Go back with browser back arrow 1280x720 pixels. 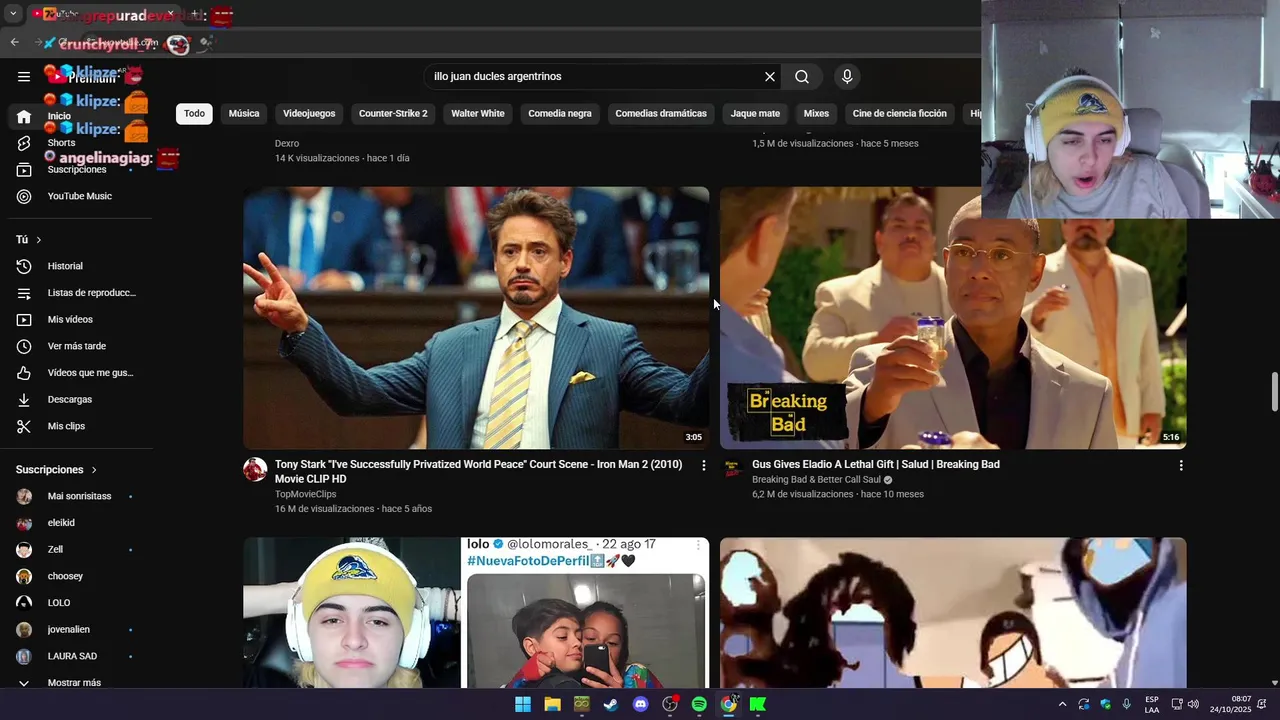pyautogui.click(x=14, y=42)
